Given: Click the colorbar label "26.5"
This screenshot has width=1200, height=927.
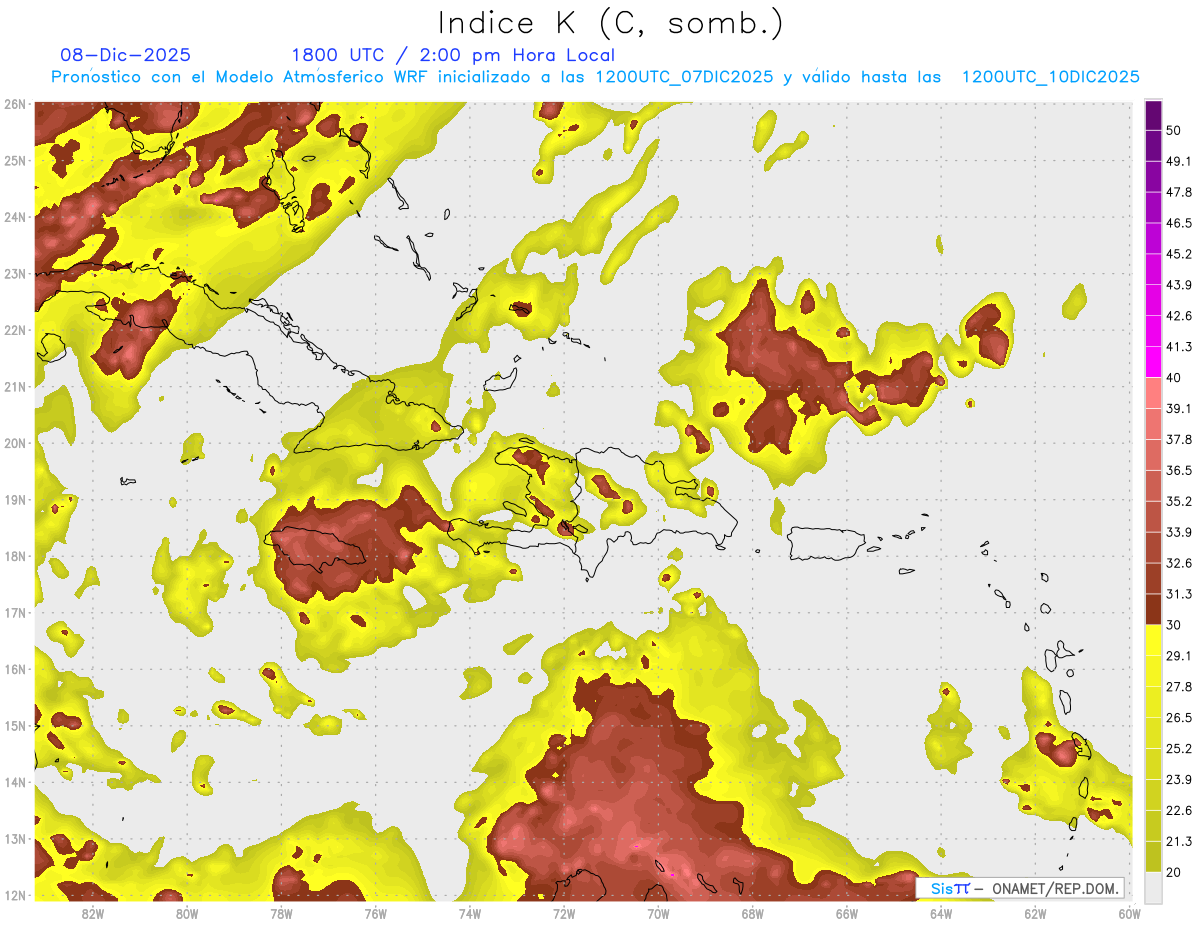Looking at the screenshot, I should [x=1179, y=717].
